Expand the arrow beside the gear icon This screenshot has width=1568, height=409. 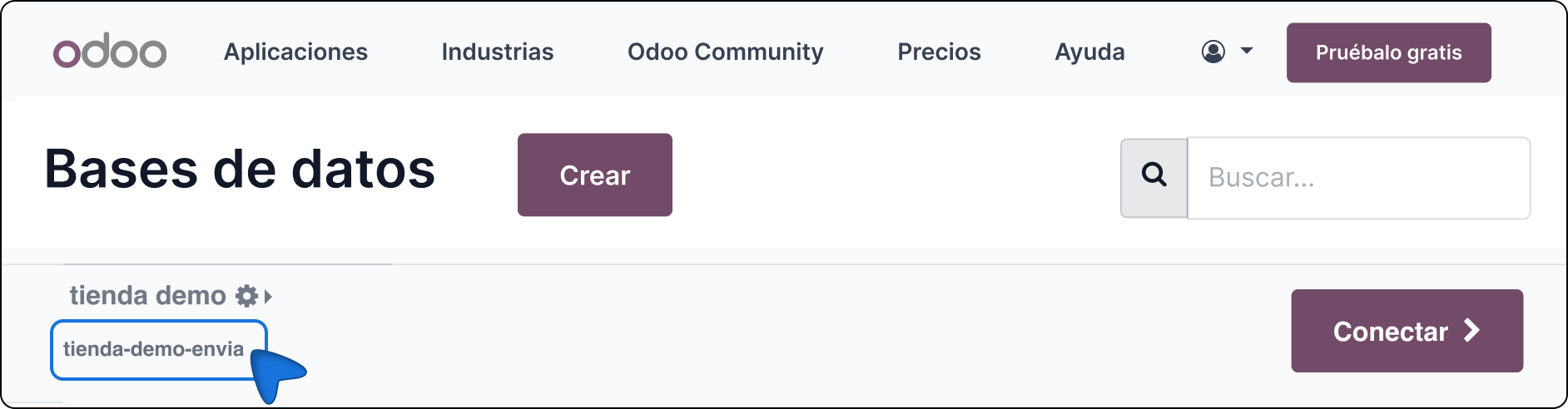[268, 296]
